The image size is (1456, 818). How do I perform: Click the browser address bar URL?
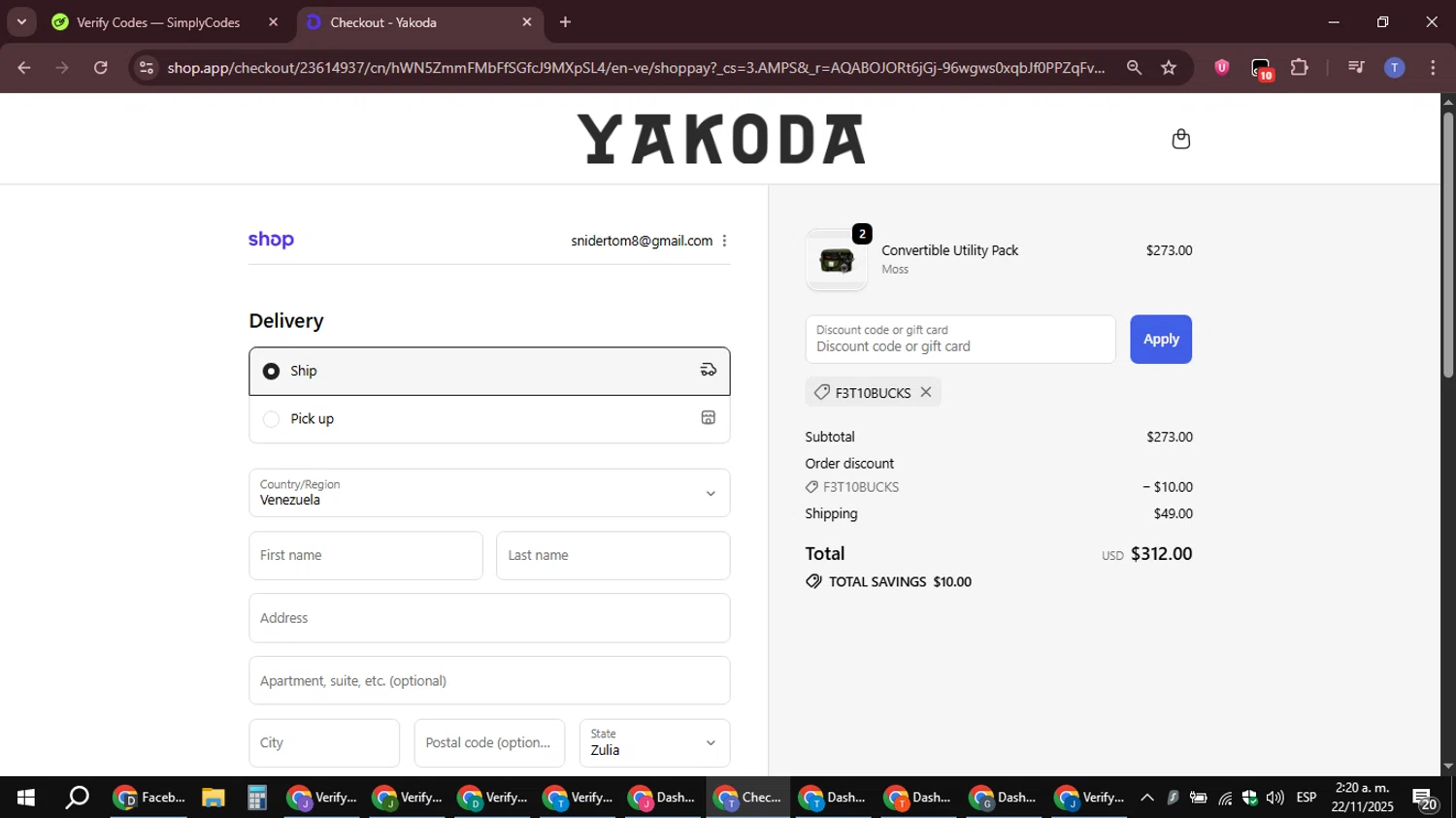(x=636, y=67)
